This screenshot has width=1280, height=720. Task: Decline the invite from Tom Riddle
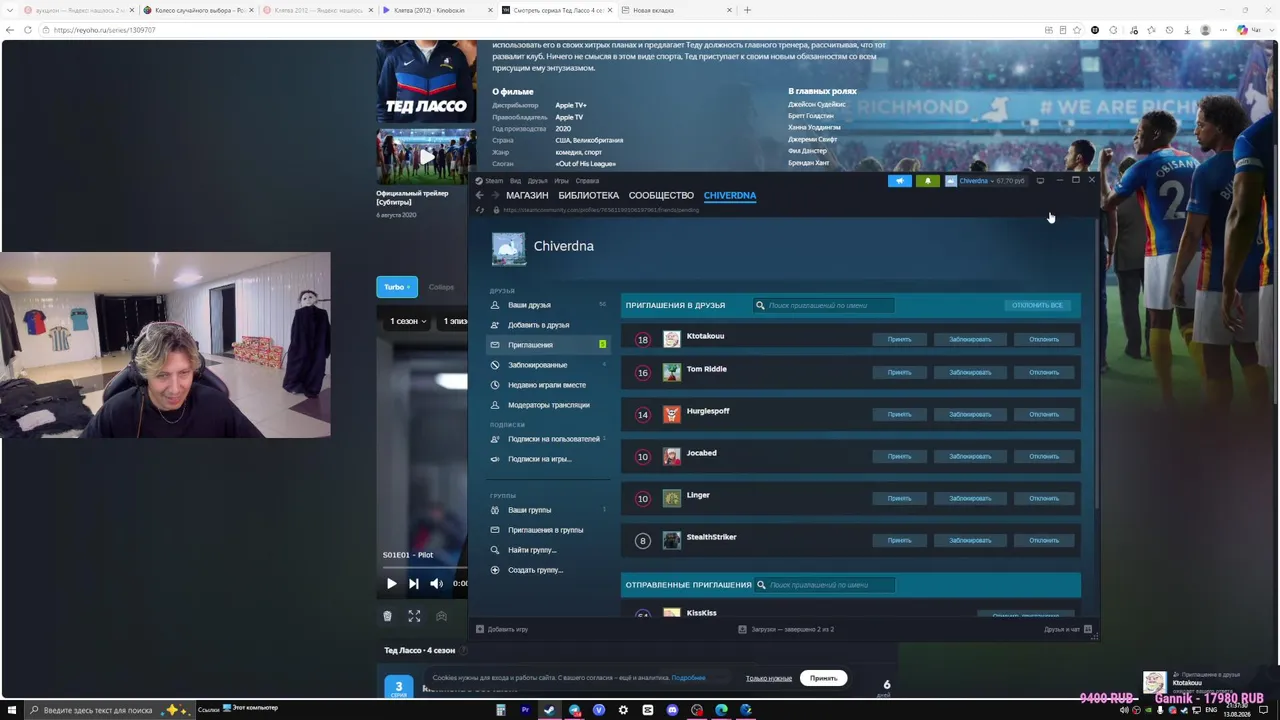pyautogui.click(x=1044, y=373)
